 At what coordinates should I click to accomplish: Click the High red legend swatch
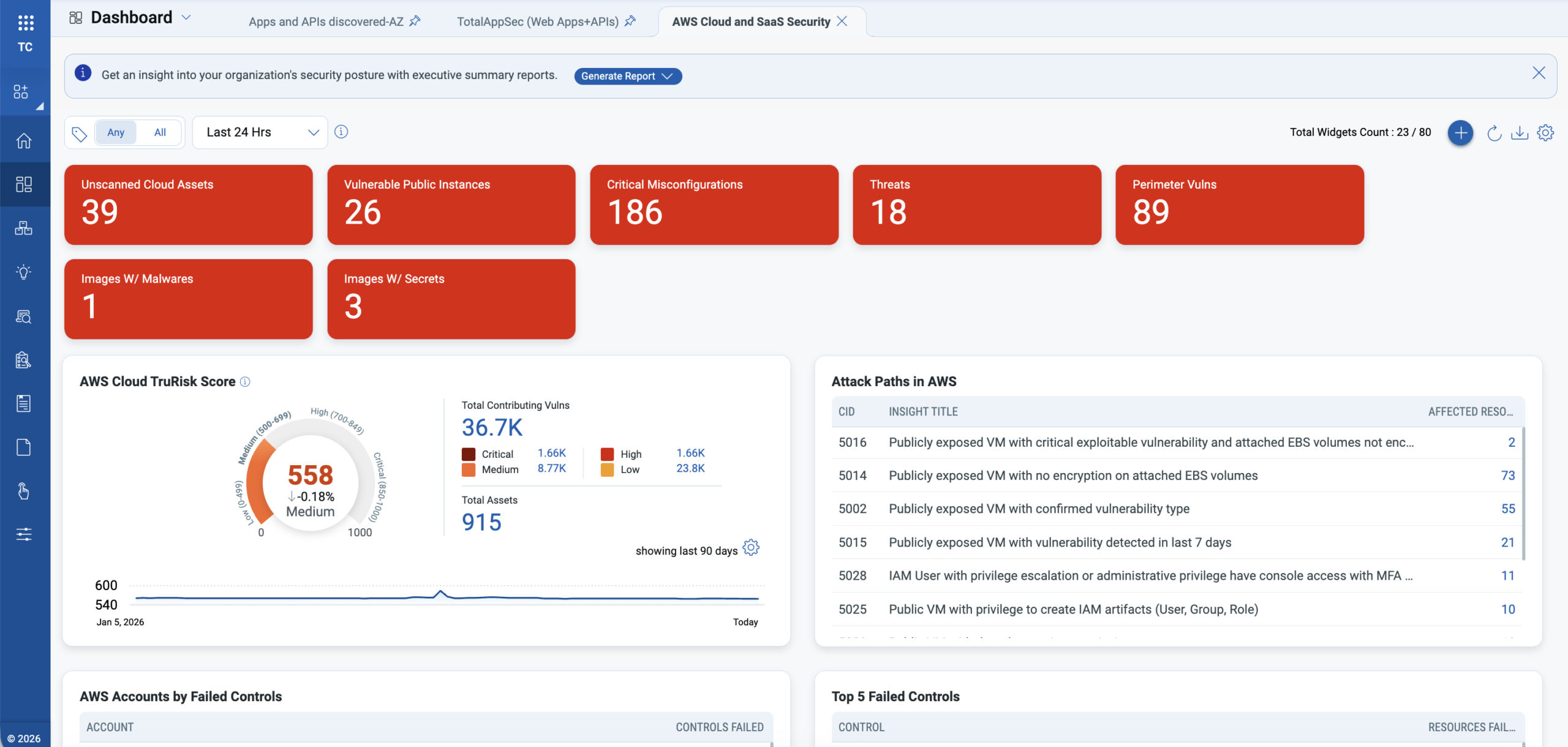tap(608, 454)
